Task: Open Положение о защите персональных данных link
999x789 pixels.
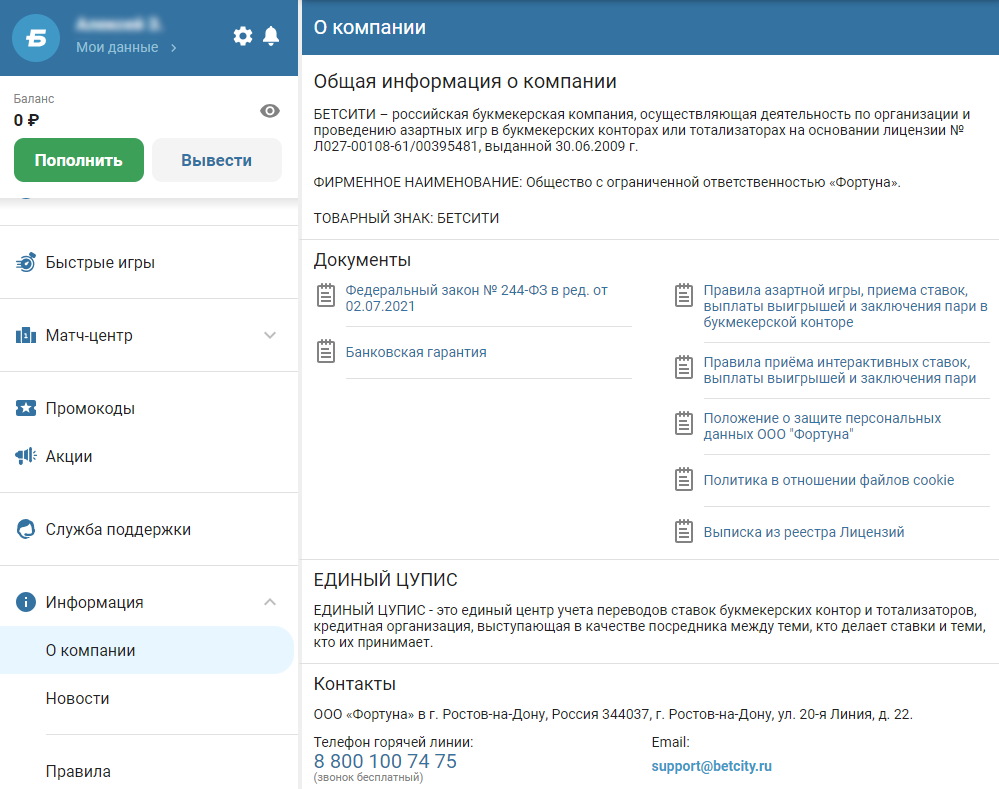Action: click(x=822, y=426)
